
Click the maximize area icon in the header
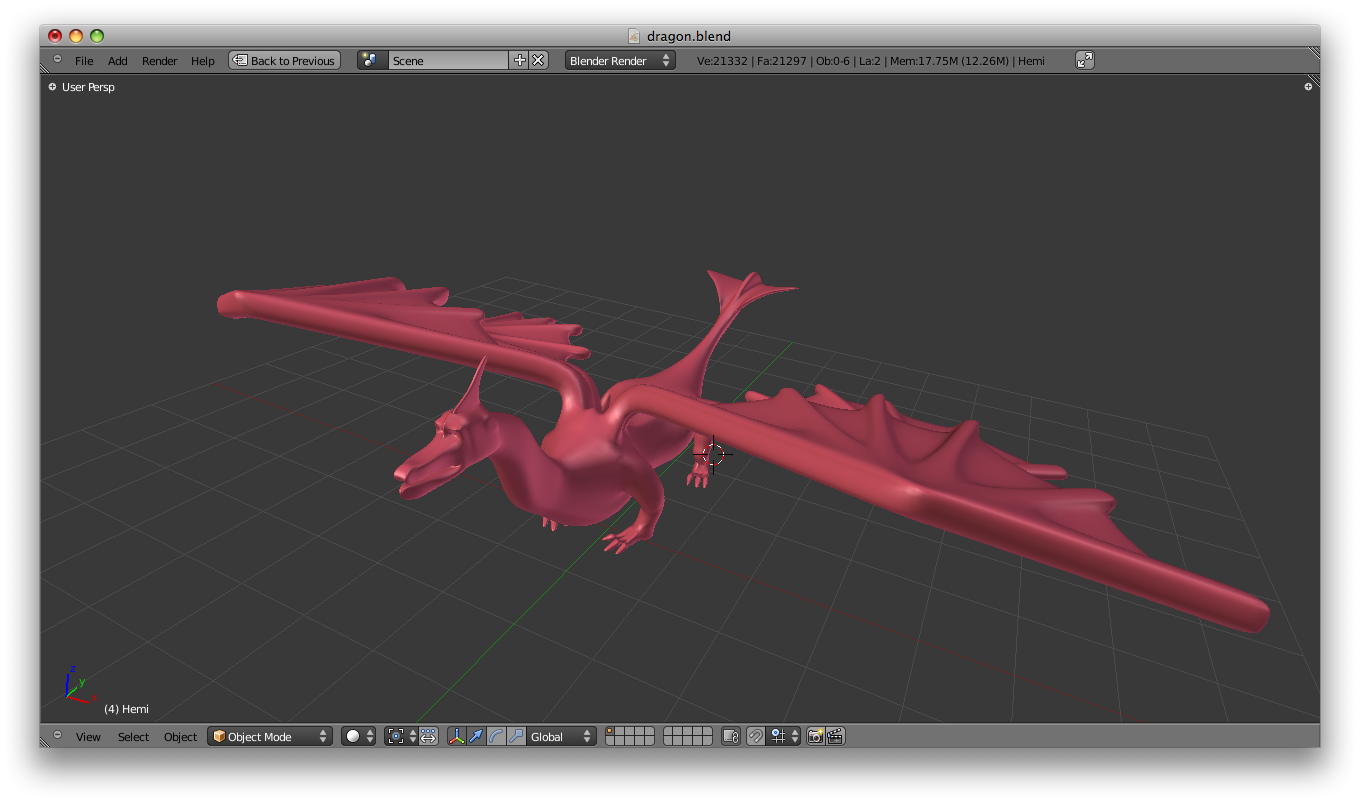tap(1084, 60)
